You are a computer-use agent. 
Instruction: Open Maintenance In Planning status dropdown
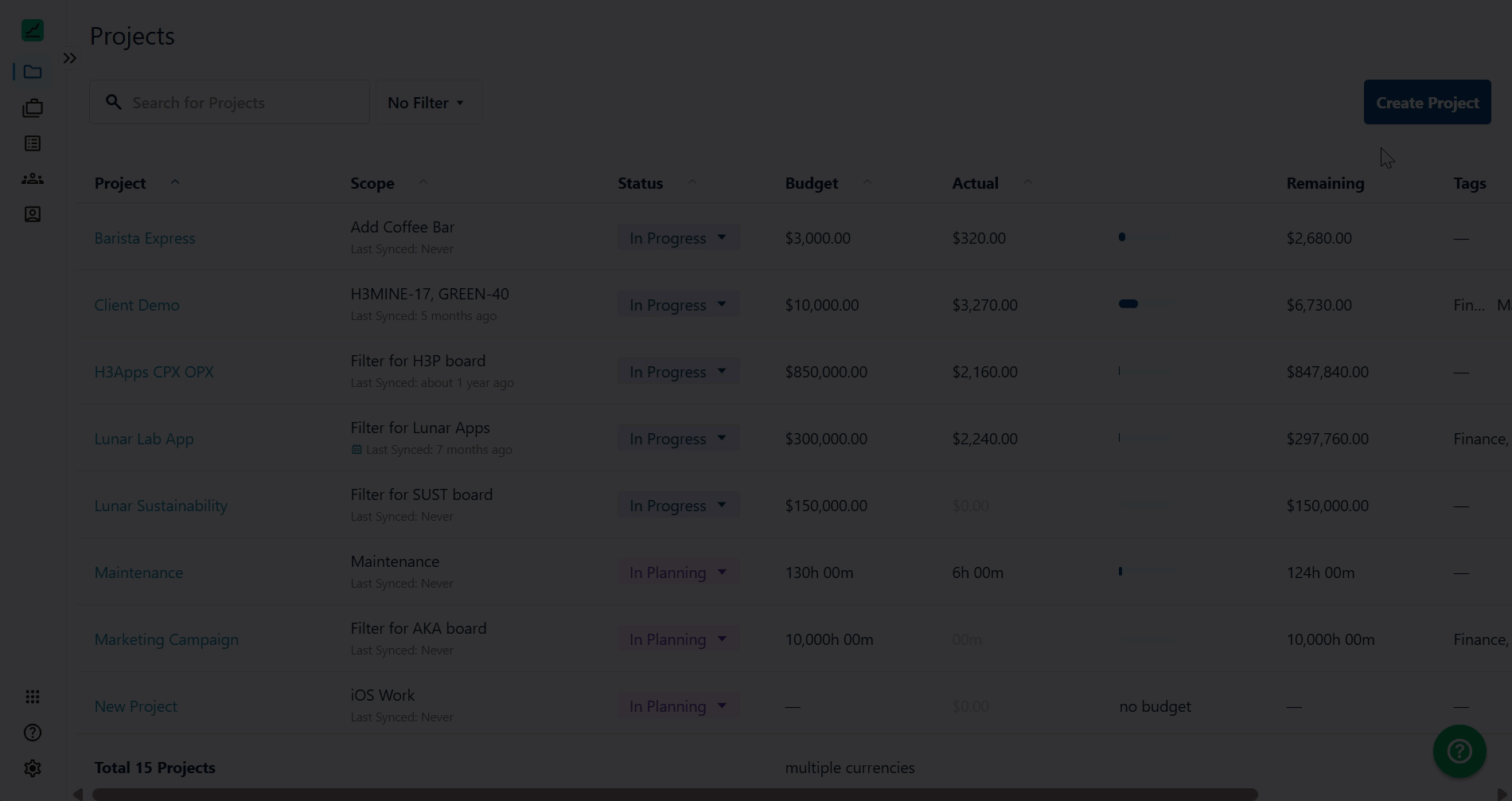(x=677, y=572)
